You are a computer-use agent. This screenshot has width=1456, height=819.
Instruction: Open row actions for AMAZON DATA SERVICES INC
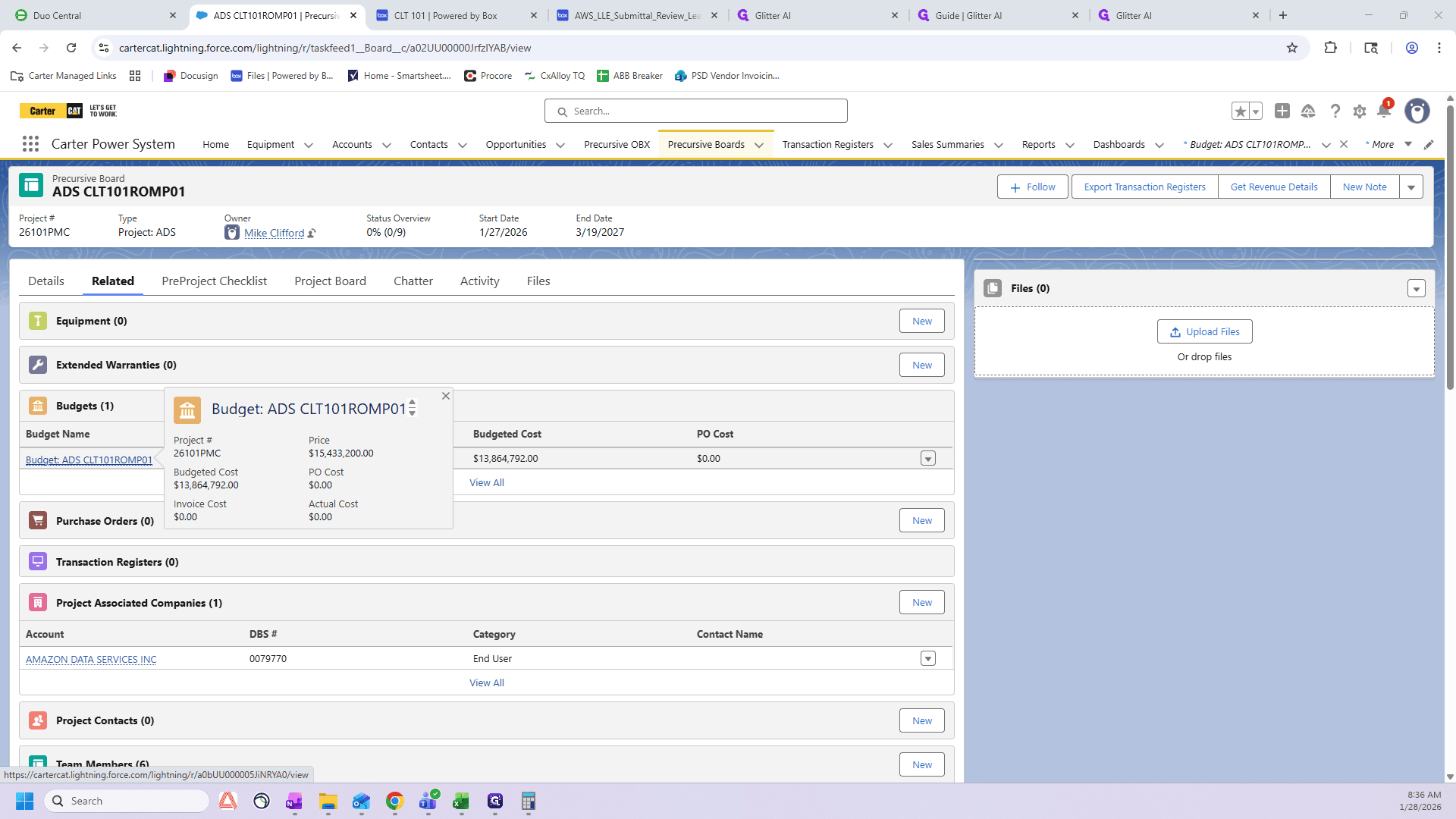928,658
